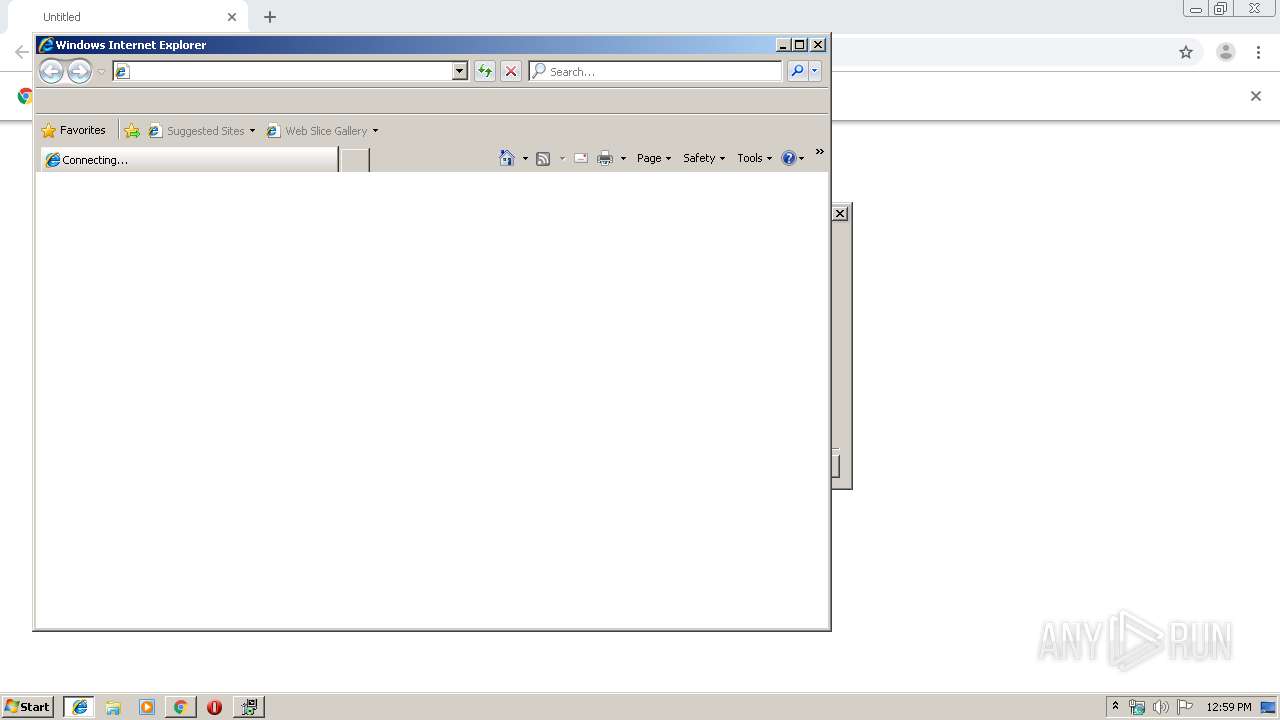Go back in Internet Explorer
The height and width of the screenshot is (720, 1280).
[x=51, y=71]
